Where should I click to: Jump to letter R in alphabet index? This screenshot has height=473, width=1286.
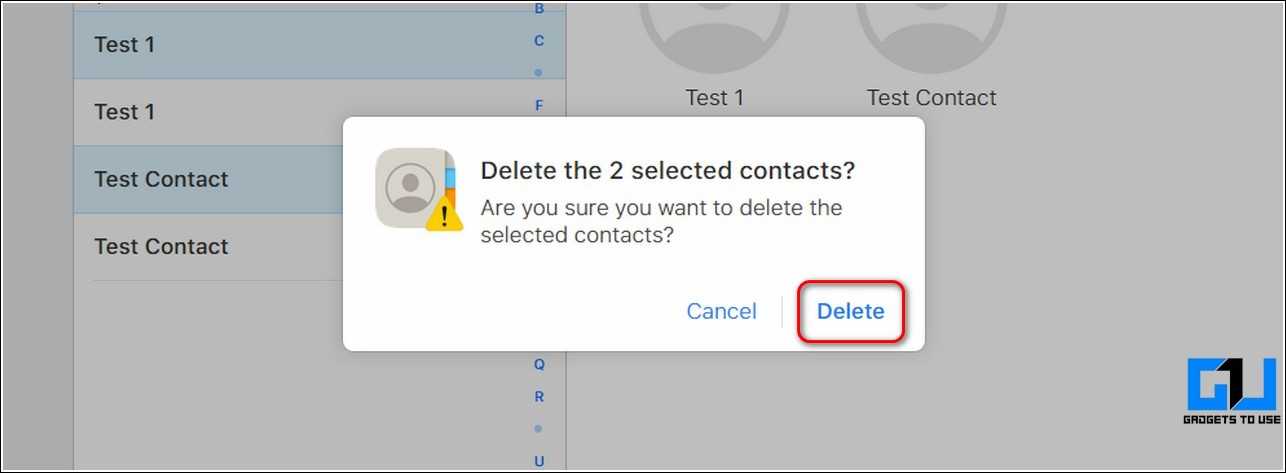tap(539, 396)
